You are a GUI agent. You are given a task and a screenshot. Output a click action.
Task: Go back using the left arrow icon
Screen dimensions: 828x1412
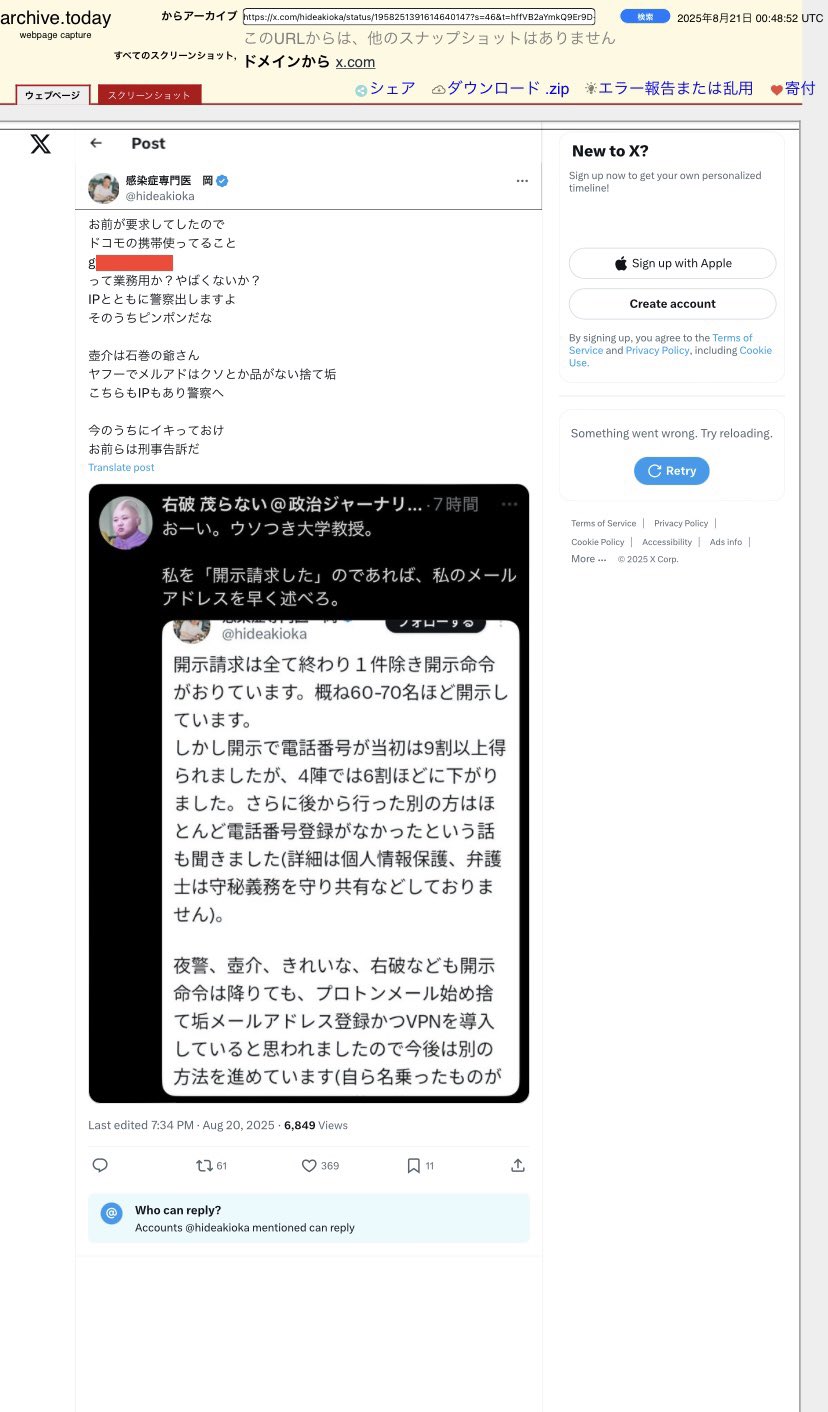pos(96,143)
